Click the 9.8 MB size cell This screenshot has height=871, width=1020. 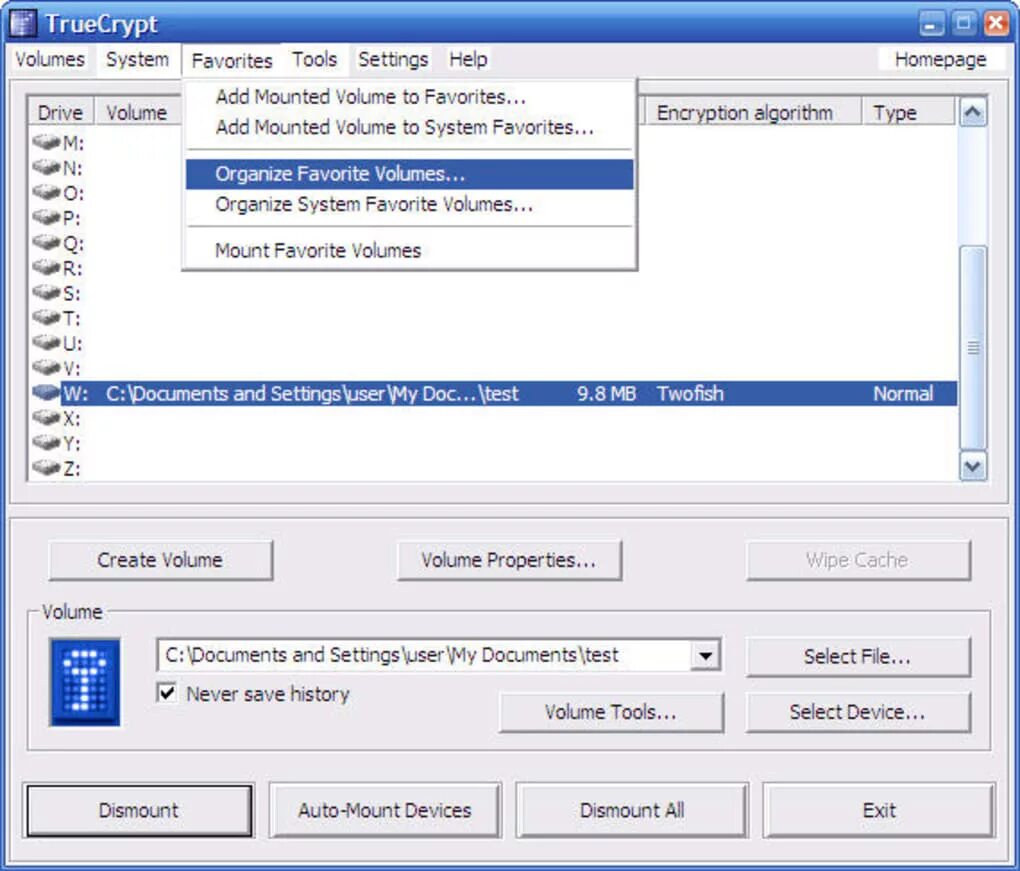pos(606,394)
